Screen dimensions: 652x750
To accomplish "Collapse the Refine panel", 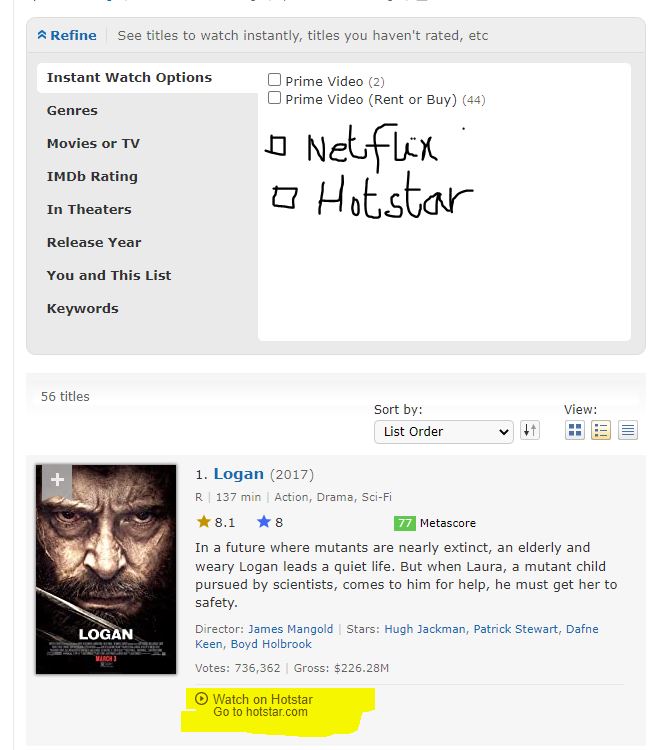I will coord(67,35).
